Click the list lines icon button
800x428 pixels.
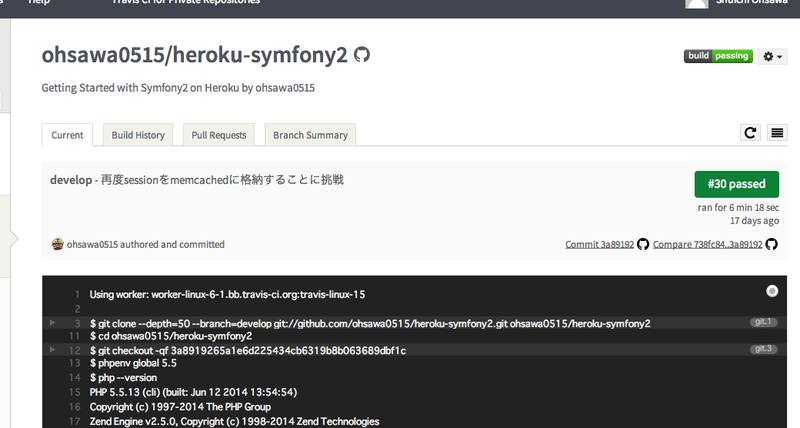(777, 133)
